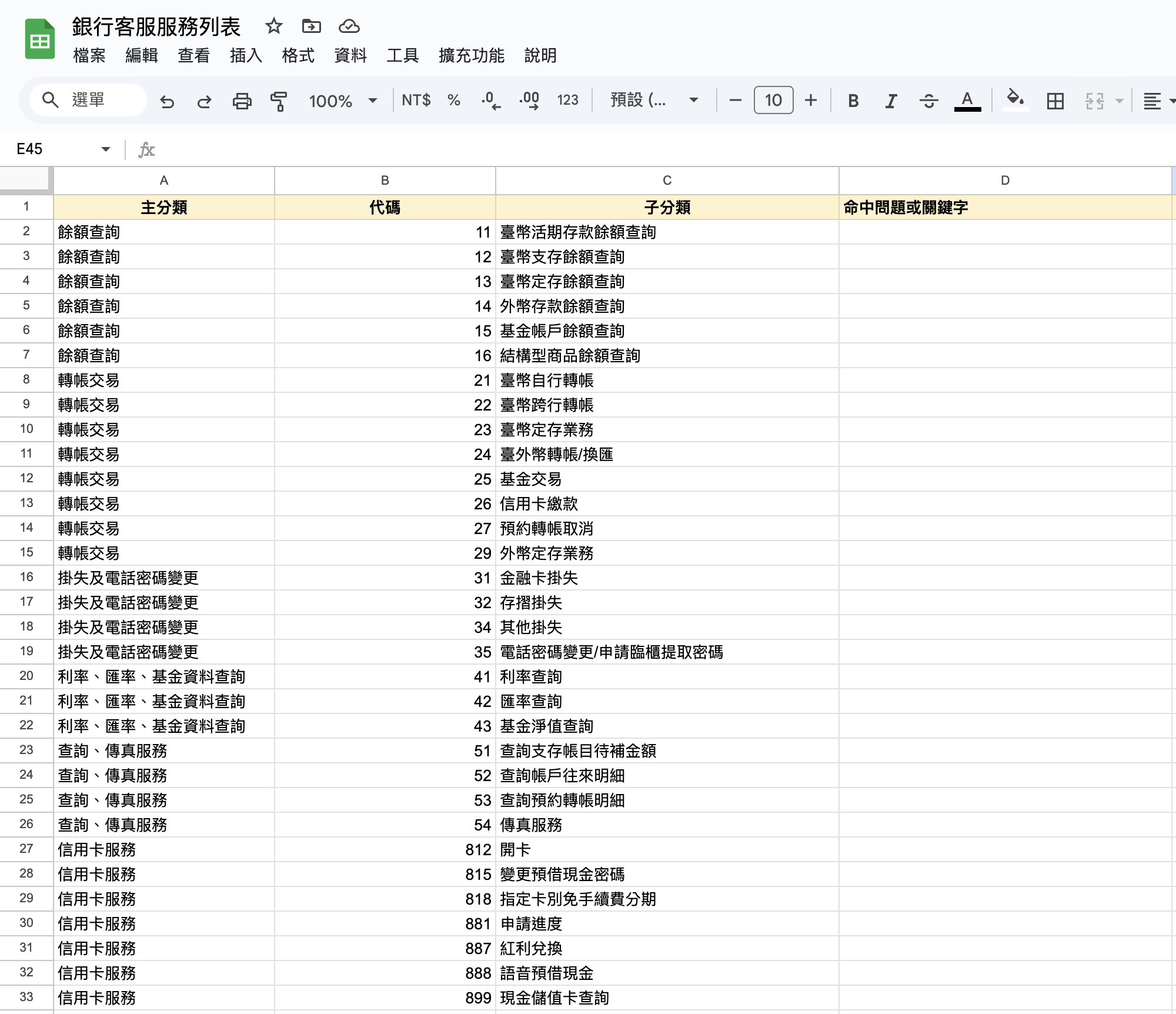The width and height of the screenshot is (1176, 1014).
Task: Click the undo arrow icon
Action: tap(167, 101)
